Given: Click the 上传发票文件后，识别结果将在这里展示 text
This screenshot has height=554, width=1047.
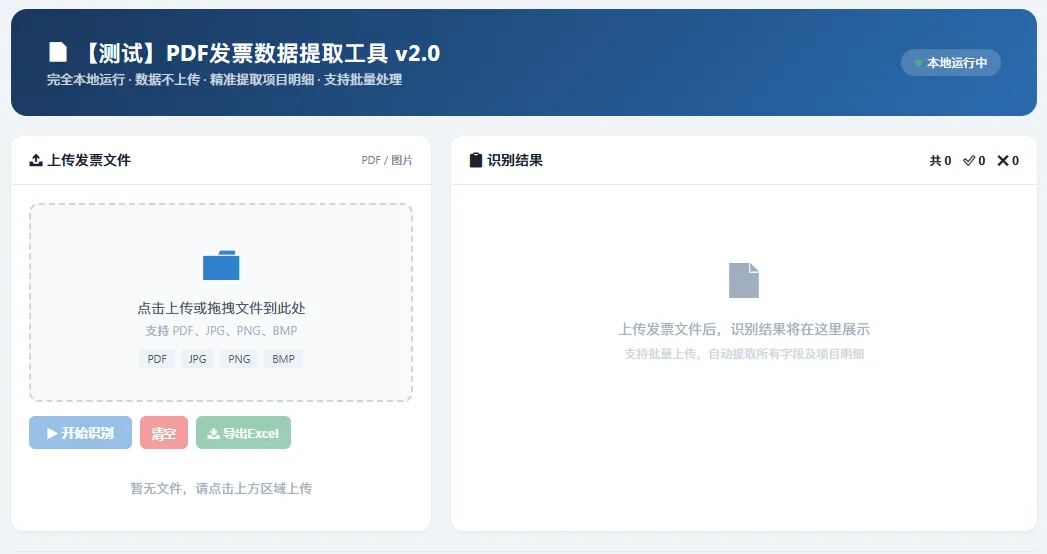Looking at the screenshot, I should pos(744,329).
